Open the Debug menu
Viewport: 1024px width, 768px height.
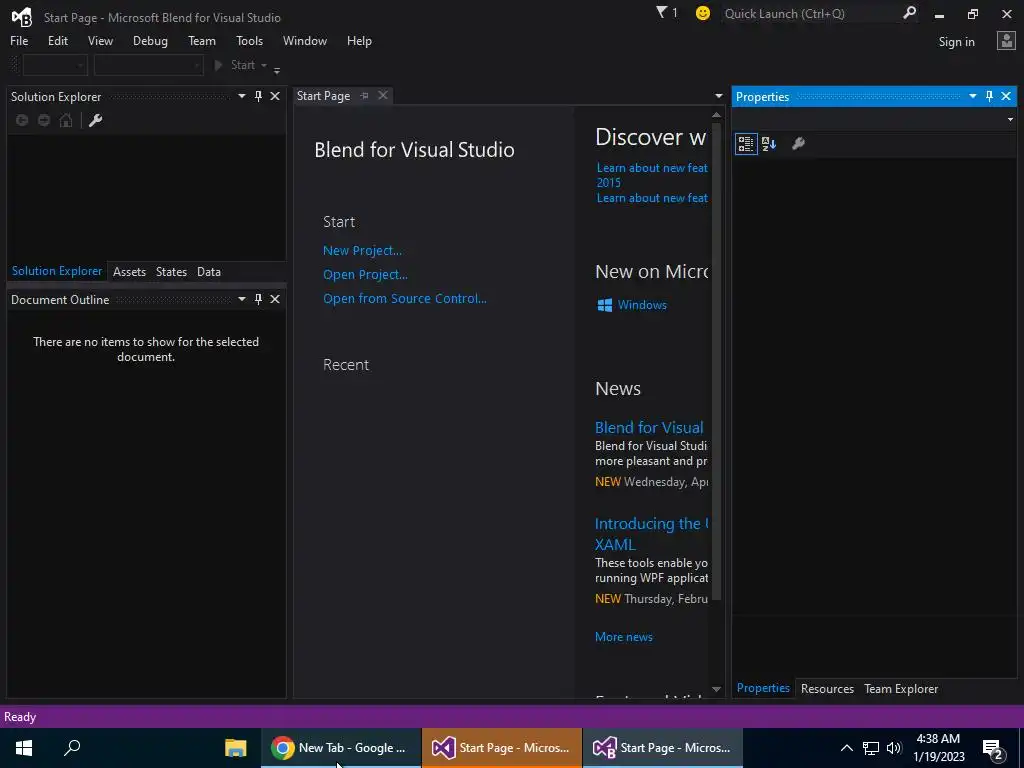click(150, 40)
